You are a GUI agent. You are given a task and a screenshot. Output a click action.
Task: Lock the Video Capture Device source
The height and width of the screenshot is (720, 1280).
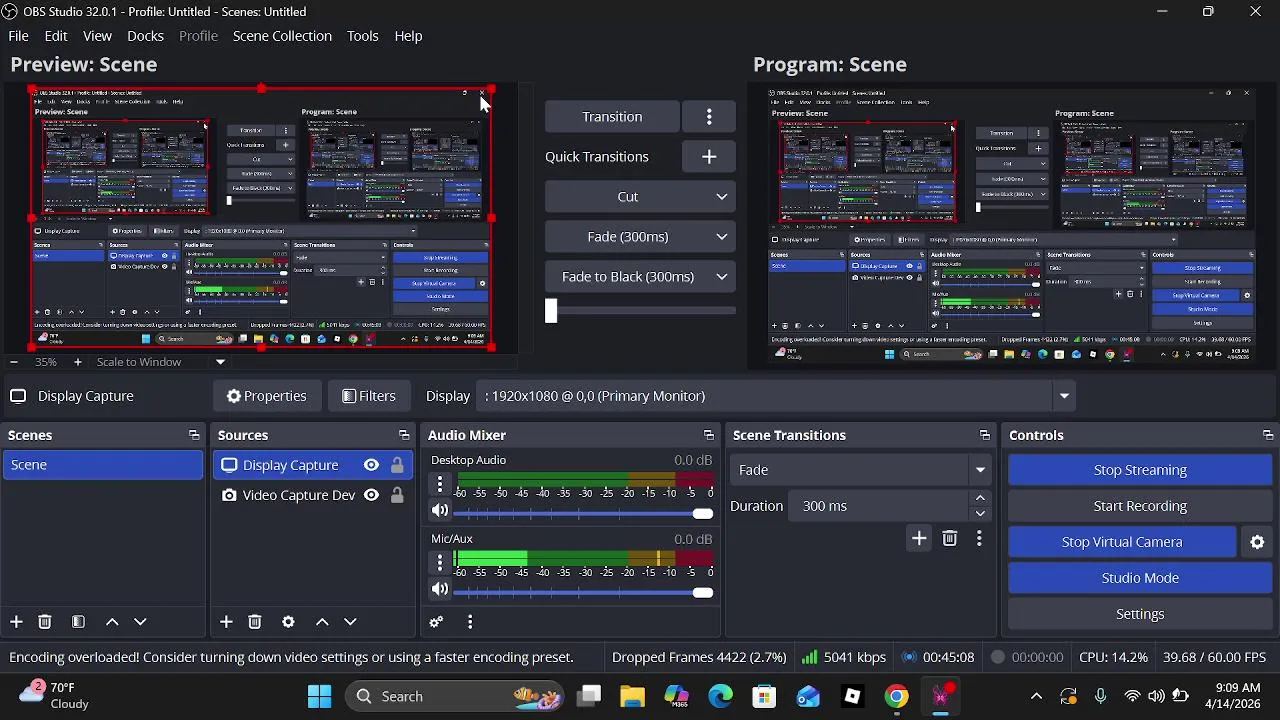pyautogui.click(x=397, y=495)
